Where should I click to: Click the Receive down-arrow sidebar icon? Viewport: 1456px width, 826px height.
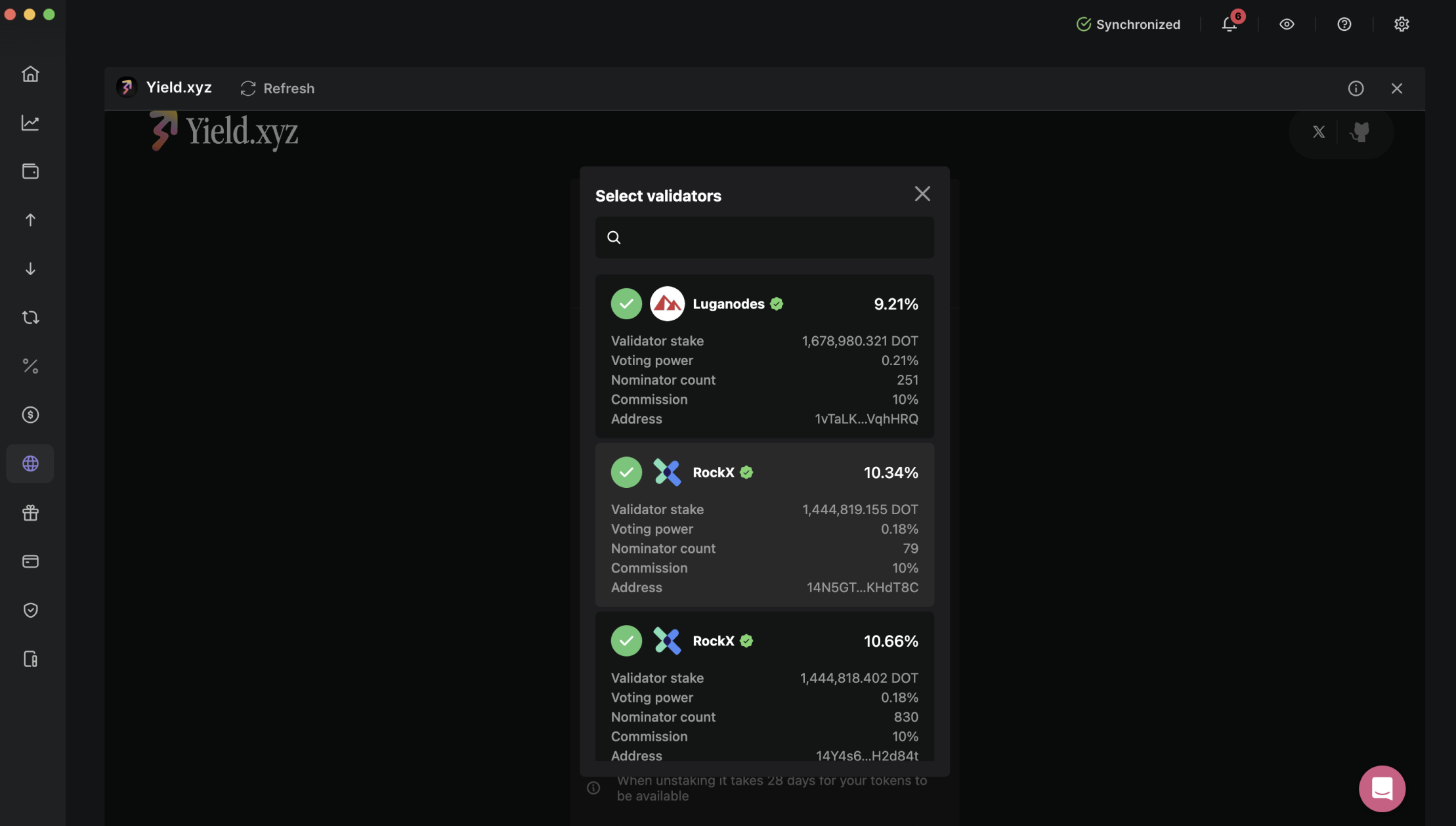30,269
